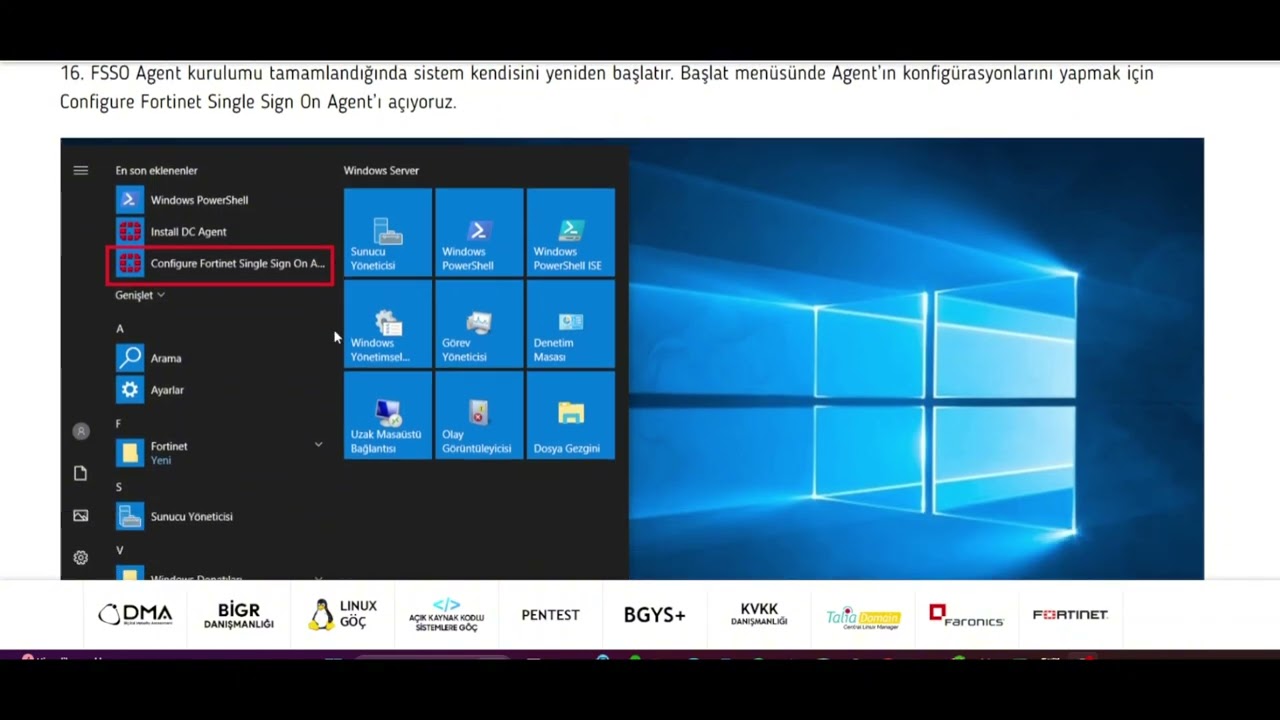Open the Görev Yöneticisi tile
The width and height of the screenshot is (1280, 720).
[x=479, y=324]
